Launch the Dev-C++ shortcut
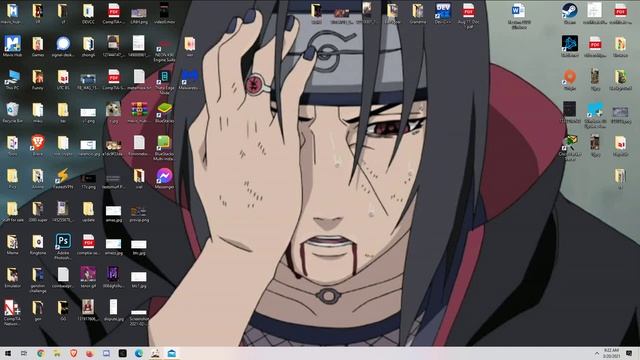 click(443, 11)
